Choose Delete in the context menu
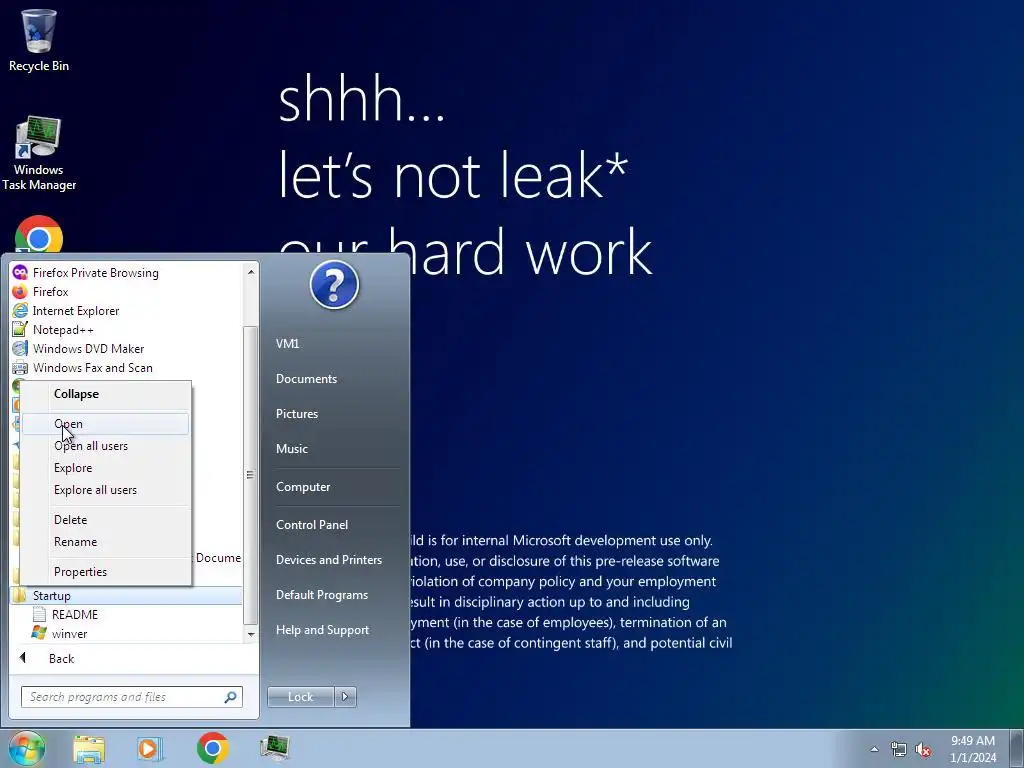The width and height of the screenshot is (1024, 768). click(106, 520)
